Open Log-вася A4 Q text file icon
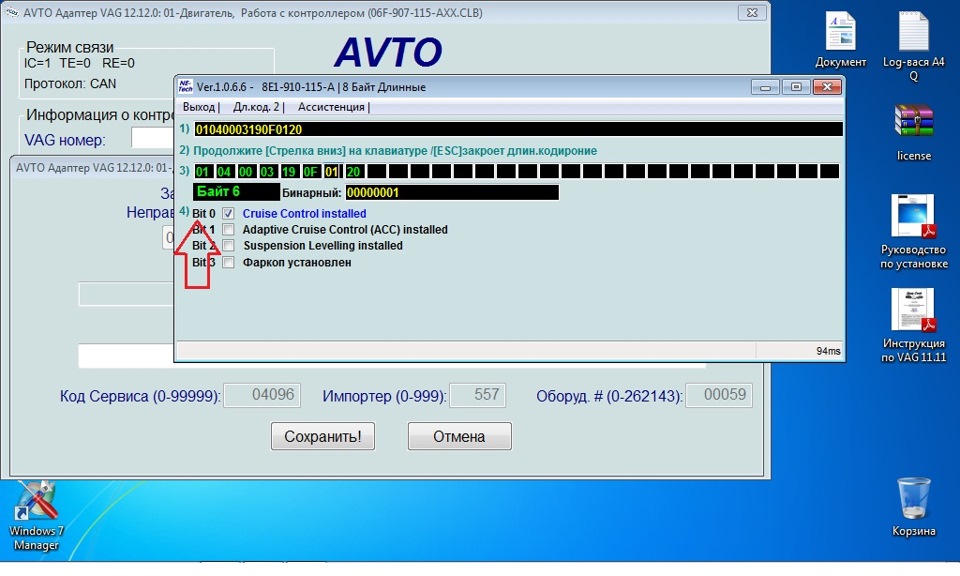960x576 pixels. pos(913,45)
